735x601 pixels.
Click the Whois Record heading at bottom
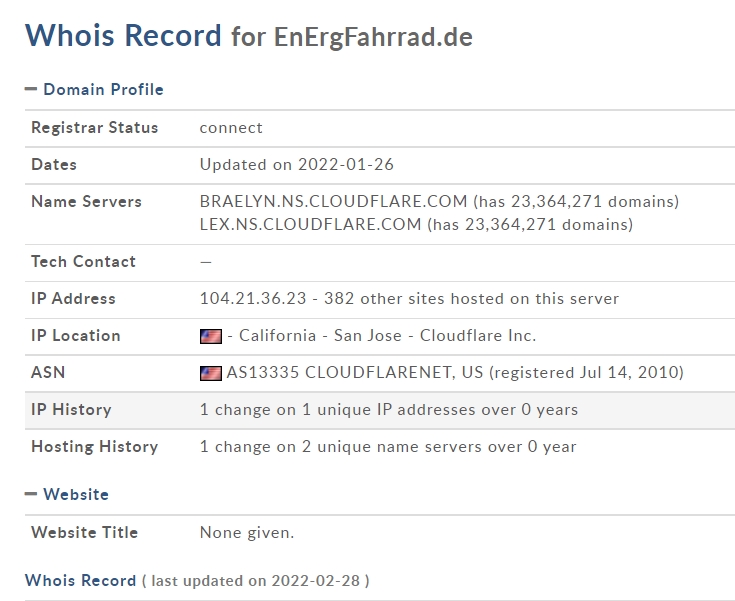coord(80,580)
